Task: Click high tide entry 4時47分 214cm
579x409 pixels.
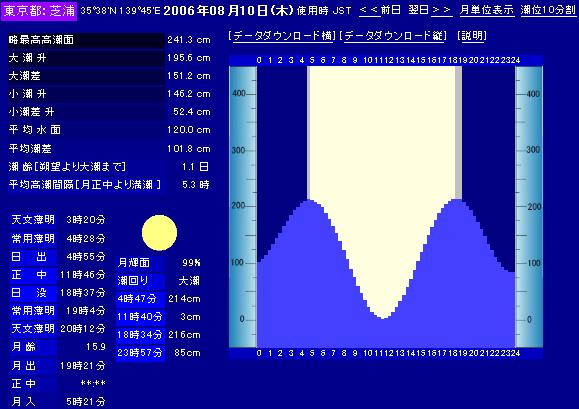Action: pos(159,299)
